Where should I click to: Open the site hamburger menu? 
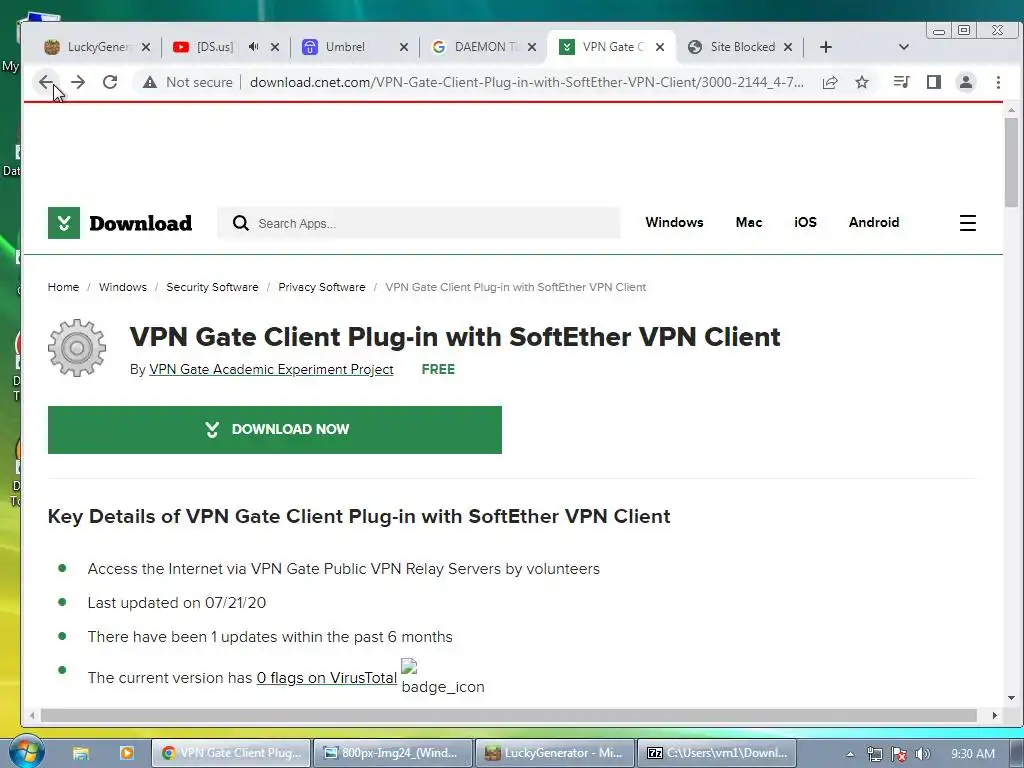pyautogui.click(x=968, y=223)
